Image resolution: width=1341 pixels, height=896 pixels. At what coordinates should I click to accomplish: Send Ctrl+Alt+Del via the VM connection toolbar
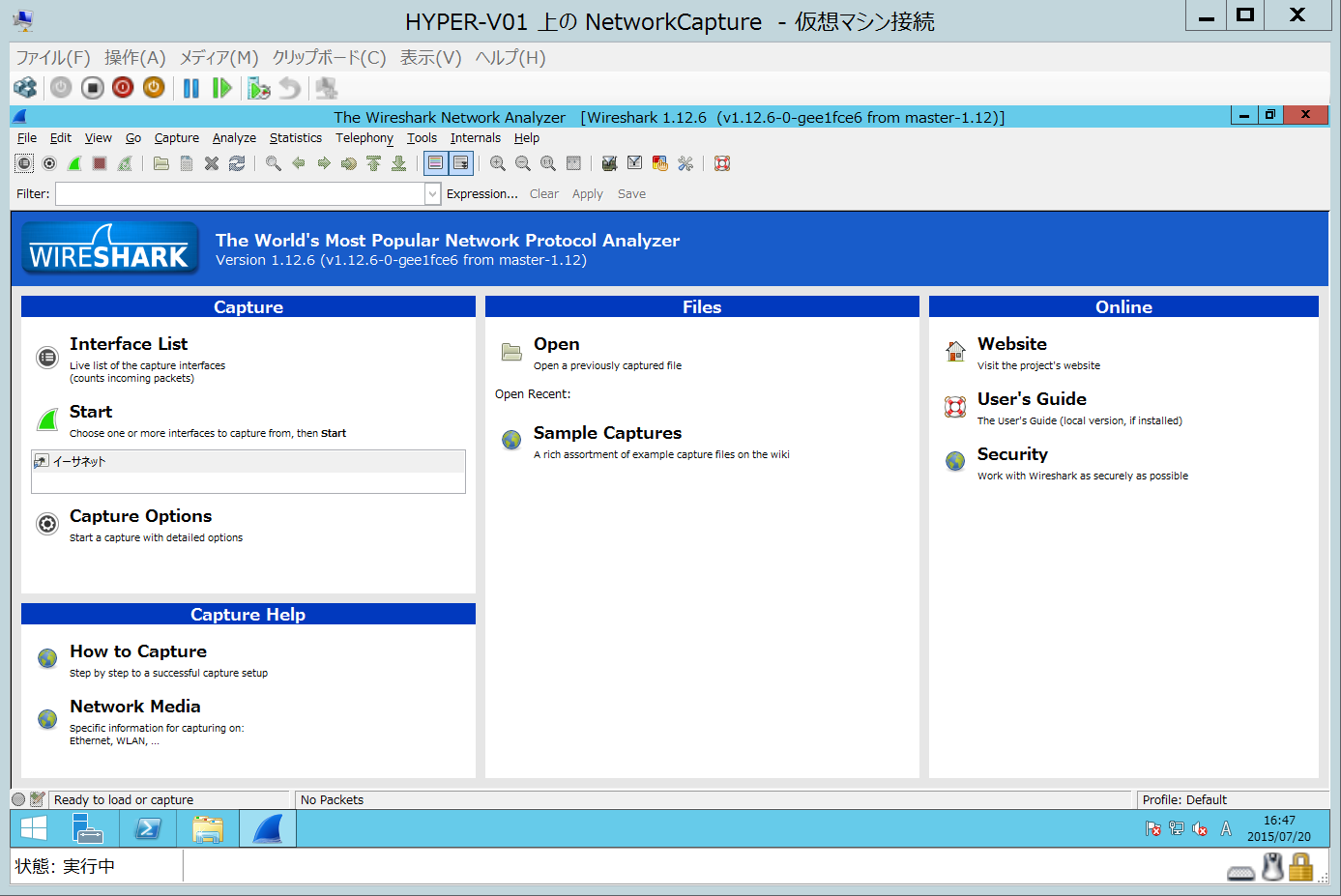[25, 88]
